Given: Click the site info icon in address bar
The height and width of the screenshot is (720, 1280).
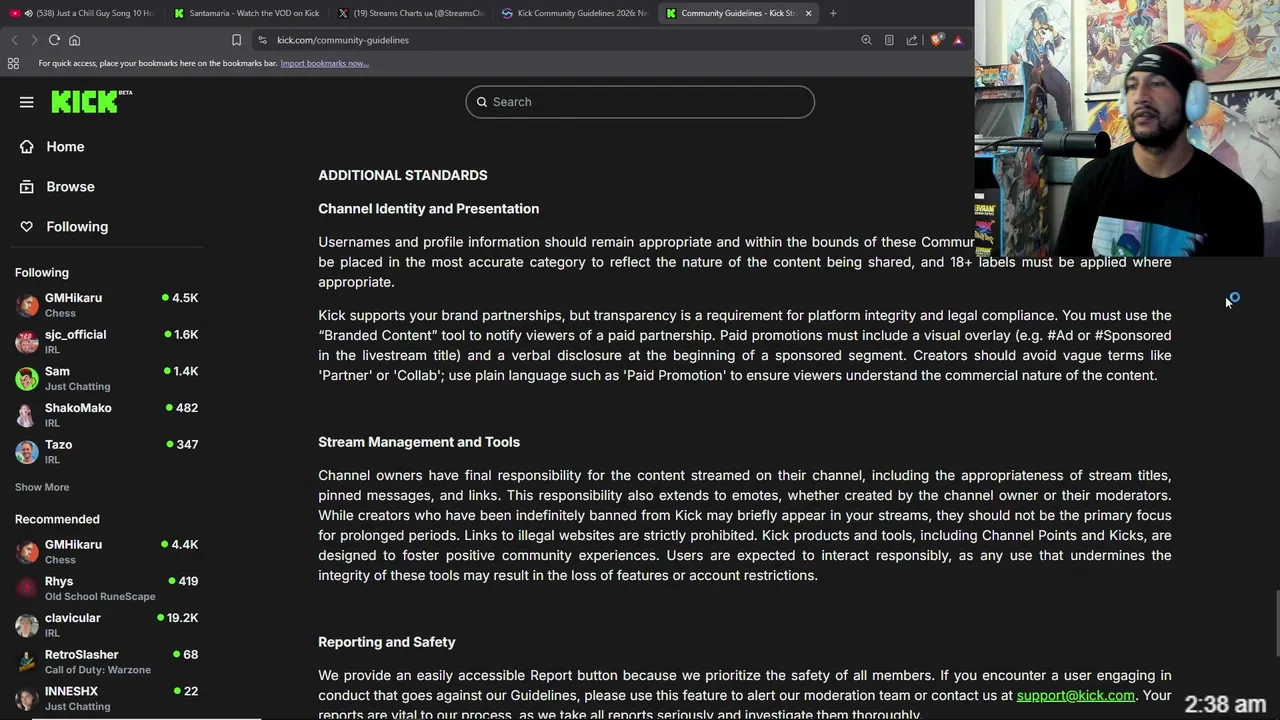Looking at the screenshot, I should point(262,40).
